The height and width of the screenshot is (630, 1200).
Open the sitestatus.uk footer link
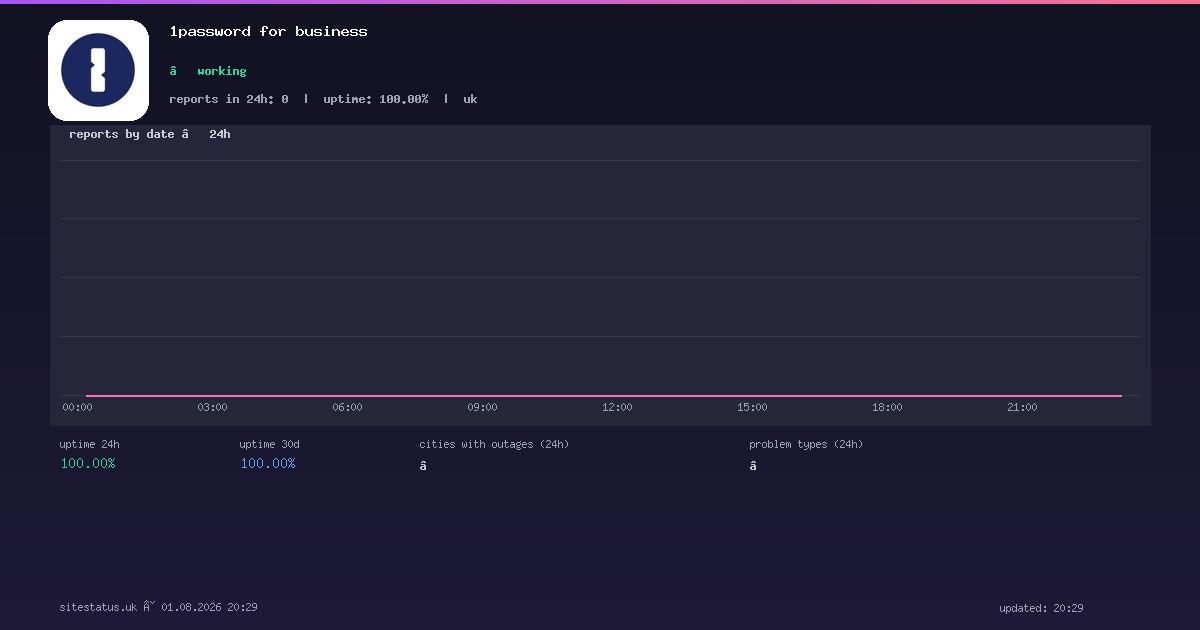pos(98,607)
